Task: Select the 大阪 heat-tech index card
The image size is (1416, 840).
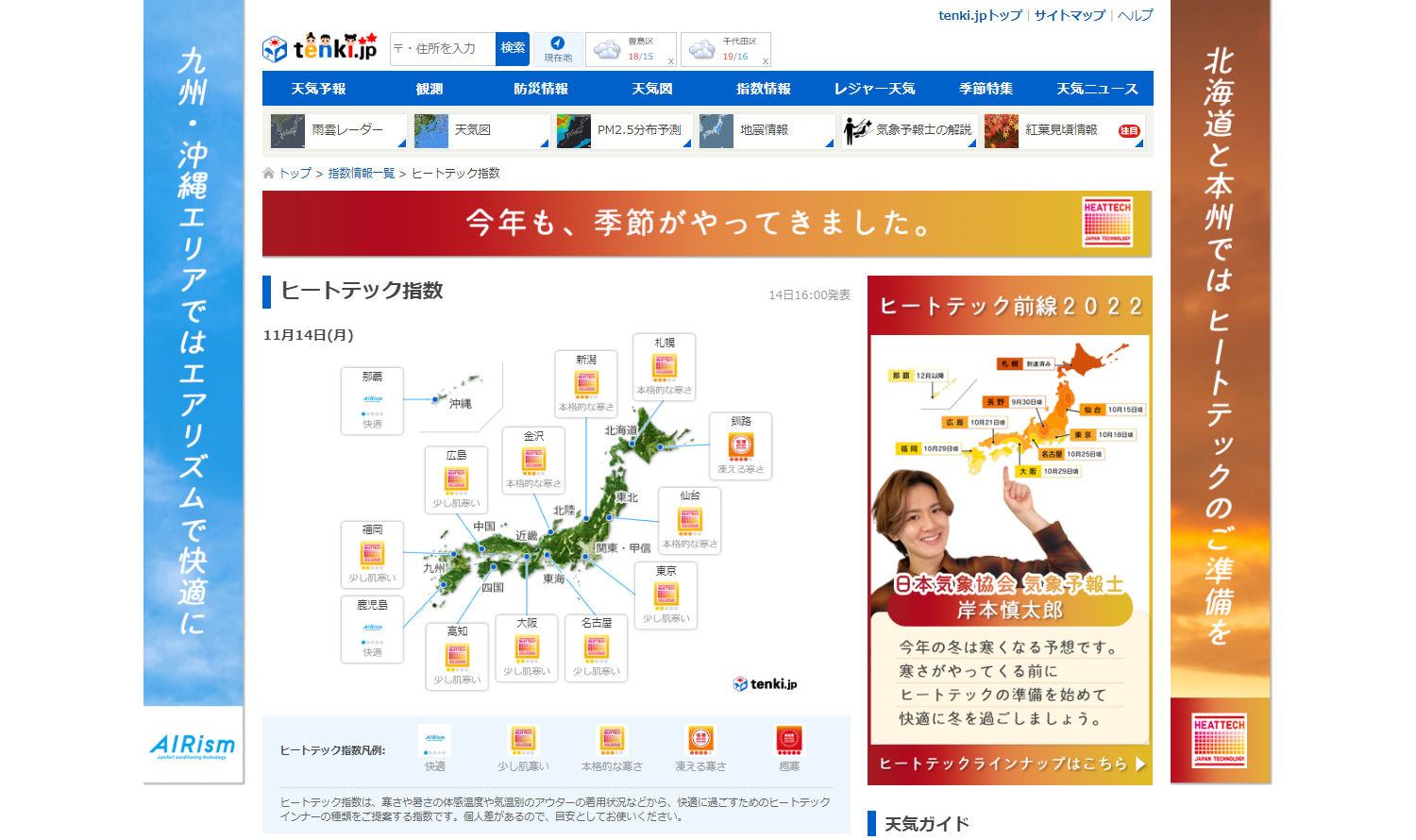Action: coord(527,647)
